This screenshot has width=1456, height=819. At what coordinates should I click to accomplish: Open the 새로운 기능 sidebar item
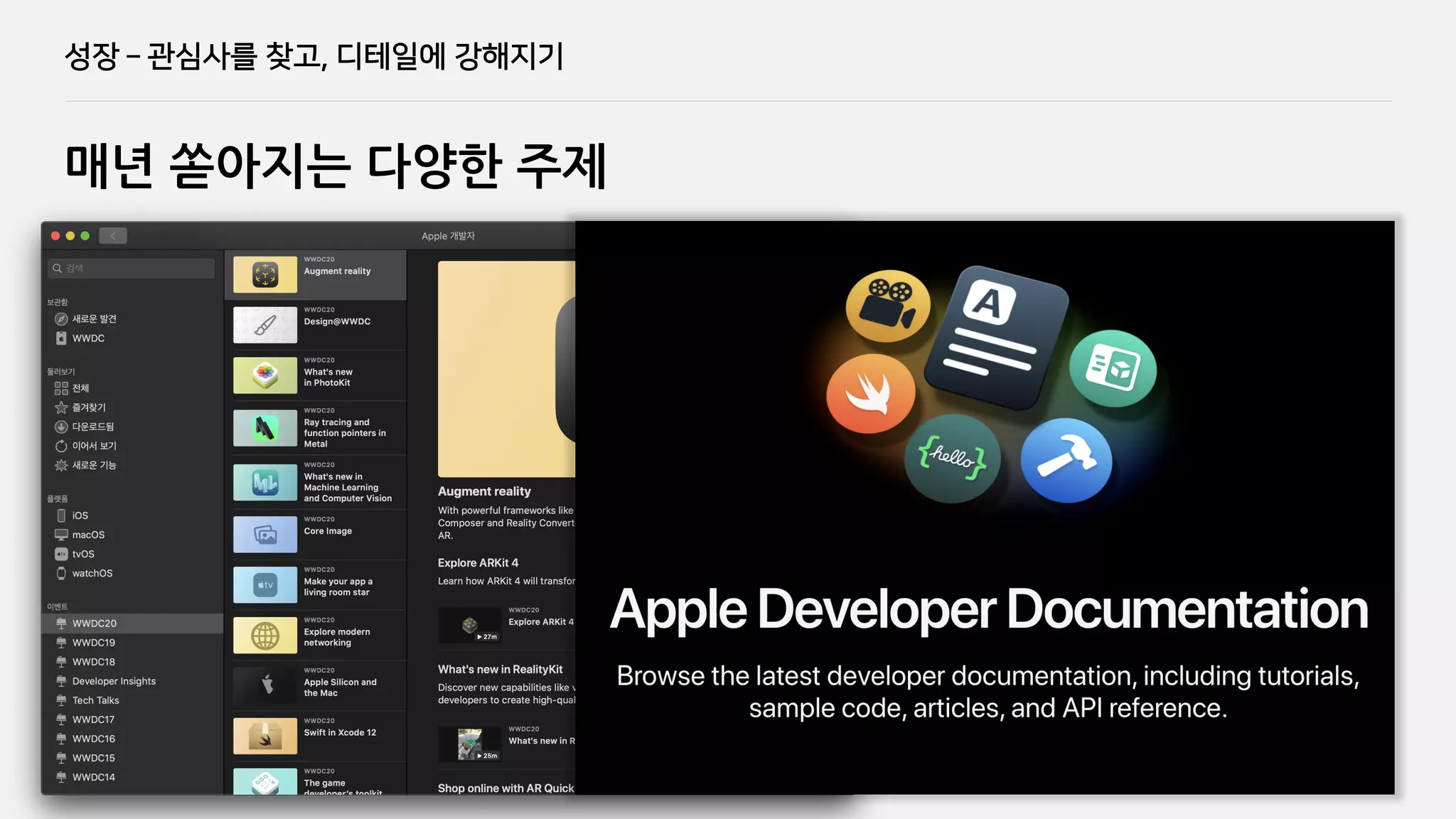click(93, 465)
